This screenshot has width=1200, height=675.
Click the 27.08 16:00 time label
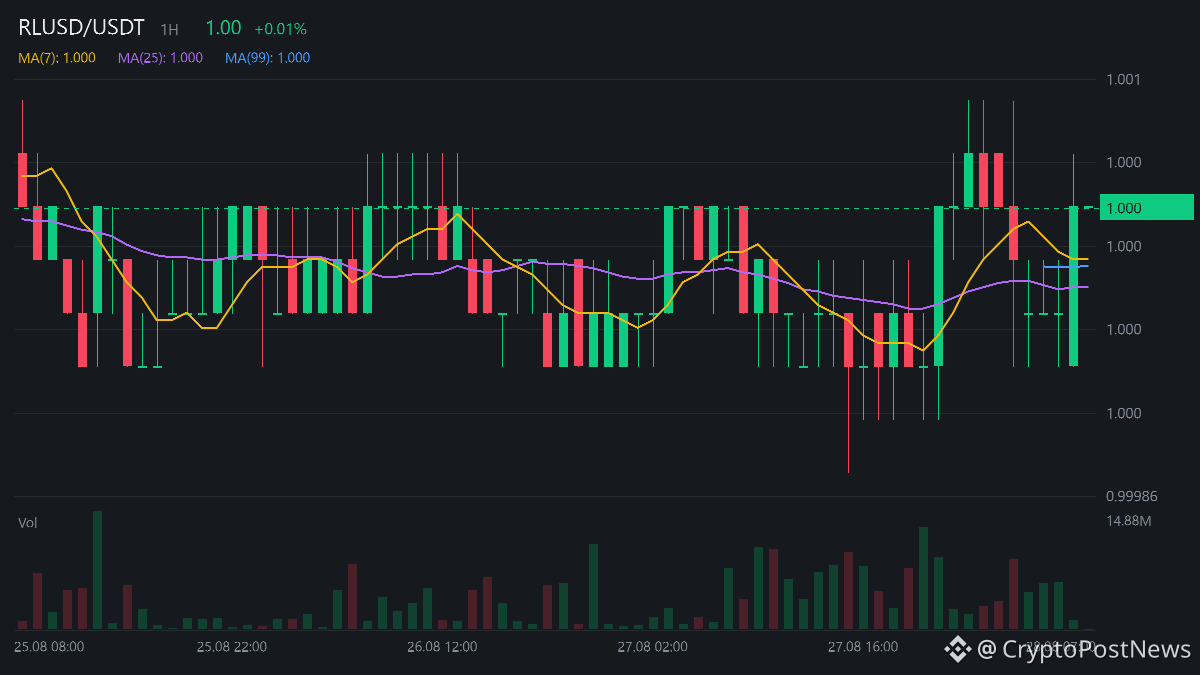pyautogui.click(x=863, y=647)
